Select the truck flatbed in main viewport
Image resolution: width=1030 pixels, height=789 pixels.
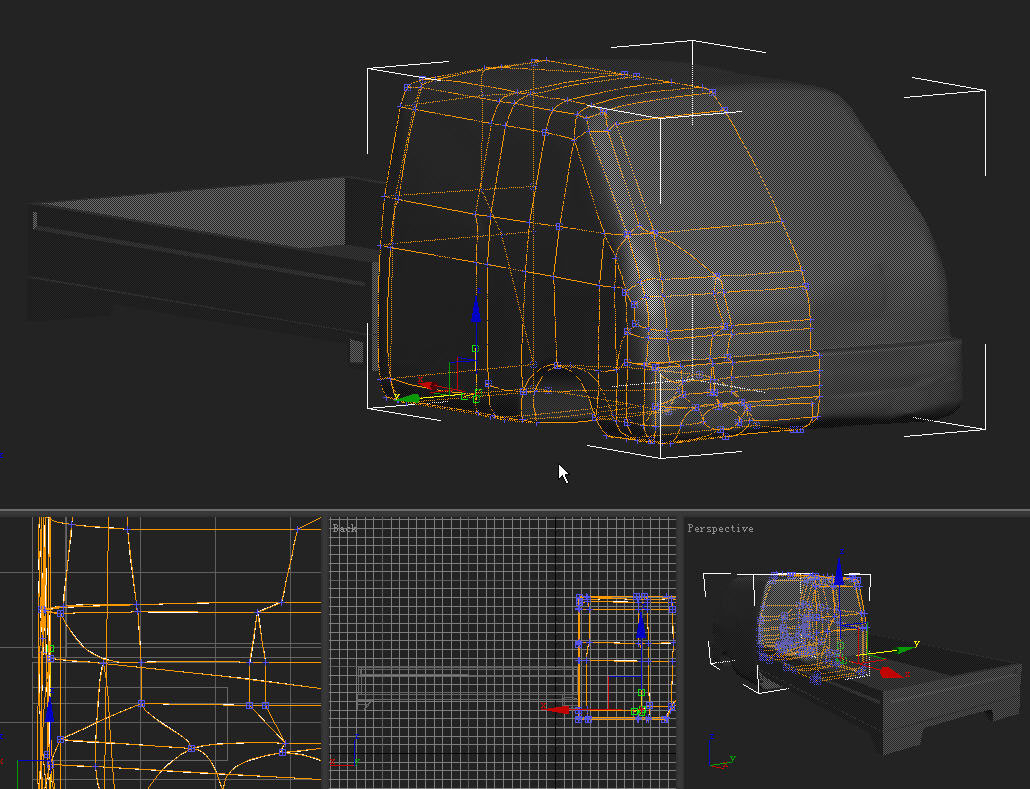[x=200, y=250]
